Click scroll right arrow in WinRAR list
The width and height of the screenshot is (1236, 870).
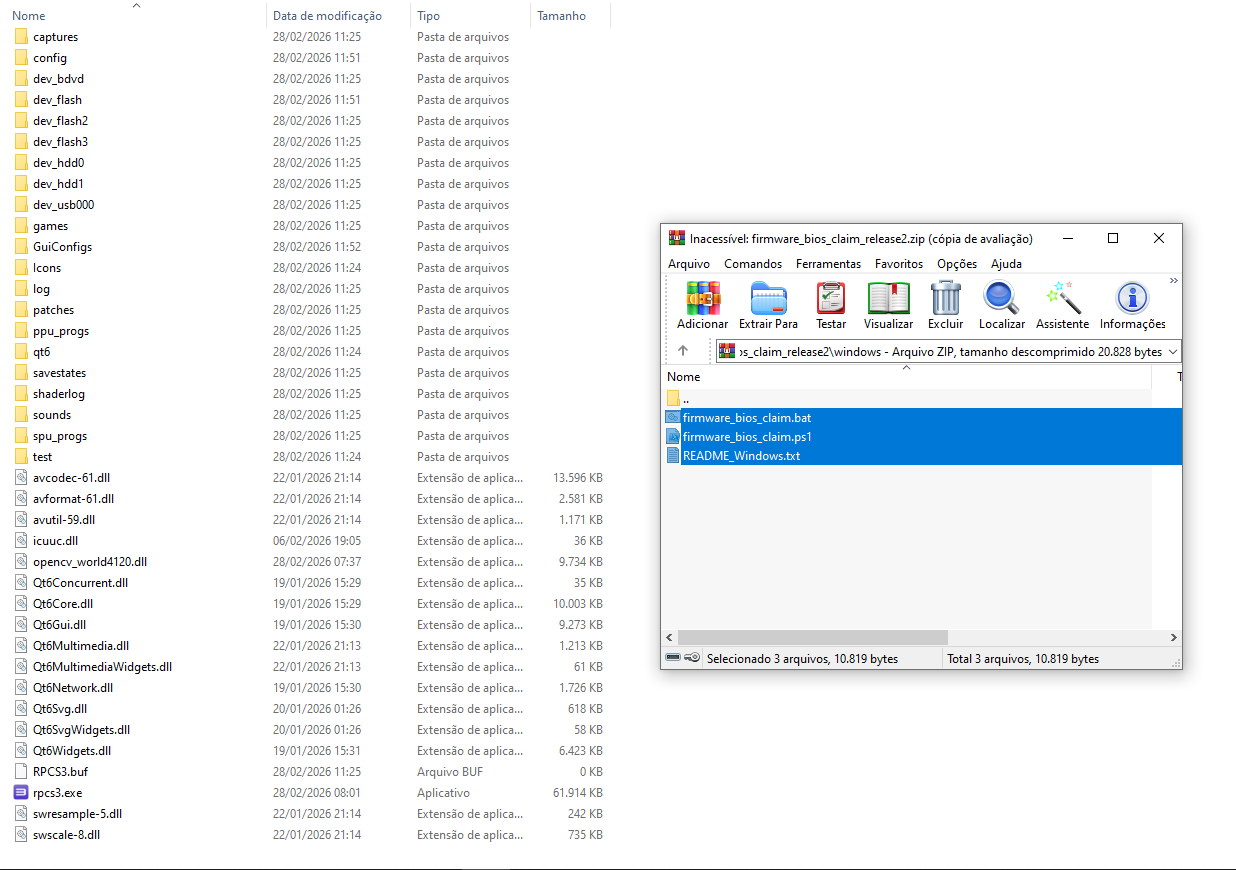(1173, 637)
